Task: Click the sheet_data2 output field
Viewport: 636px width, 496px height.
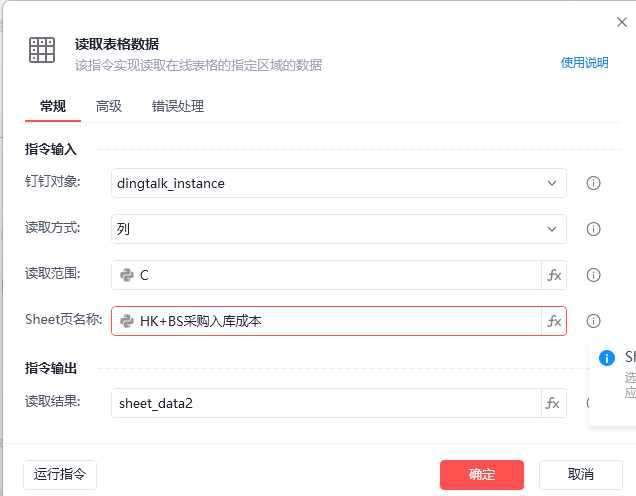Action: point(326,403)
